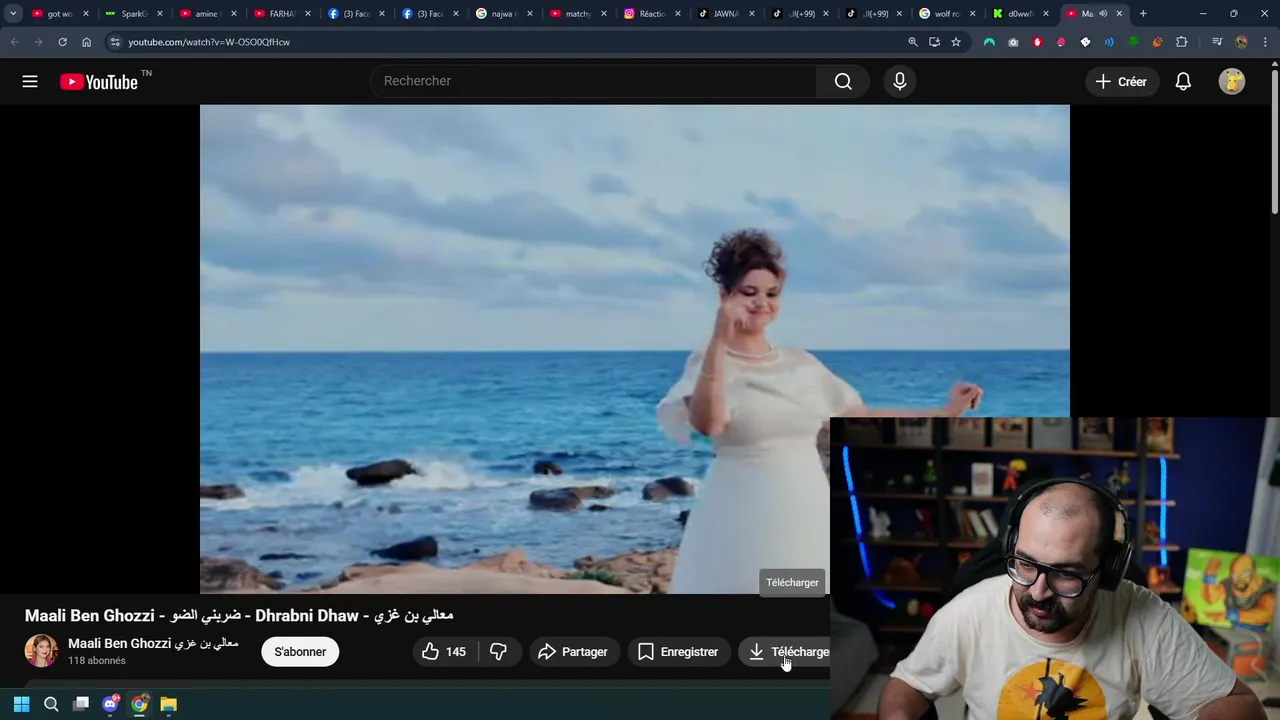
Task: Open the YouTube notifications bell
Action: tap(1183, 82)
